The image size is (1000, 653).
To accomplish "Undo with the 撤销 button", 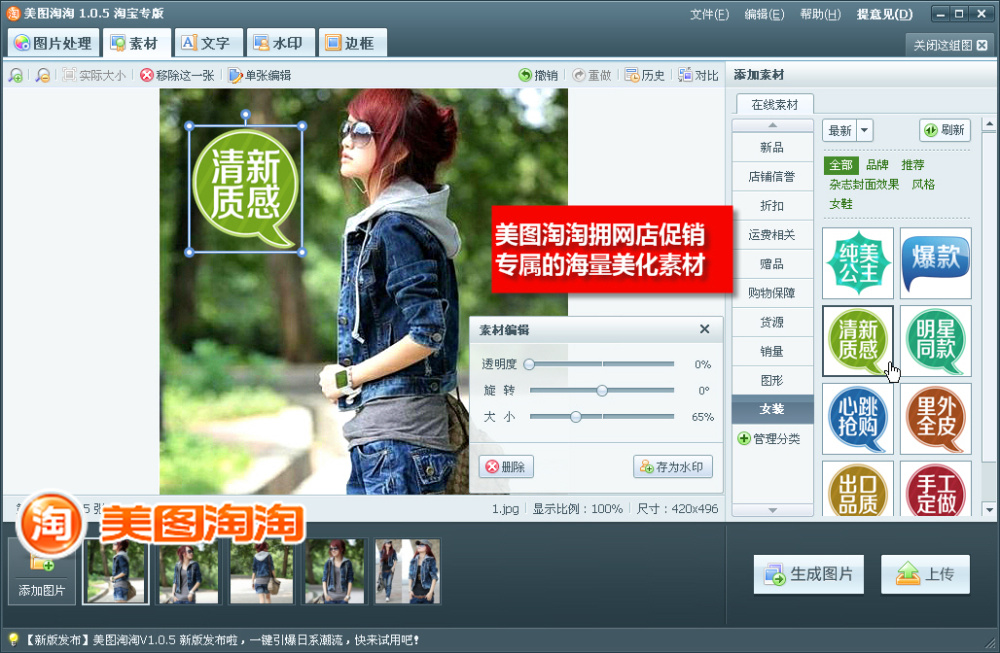I will (538, 75).
